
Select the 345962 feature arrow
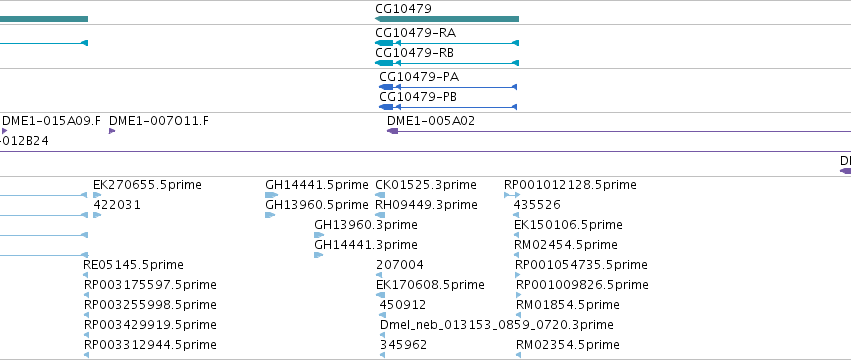[383, 355]
